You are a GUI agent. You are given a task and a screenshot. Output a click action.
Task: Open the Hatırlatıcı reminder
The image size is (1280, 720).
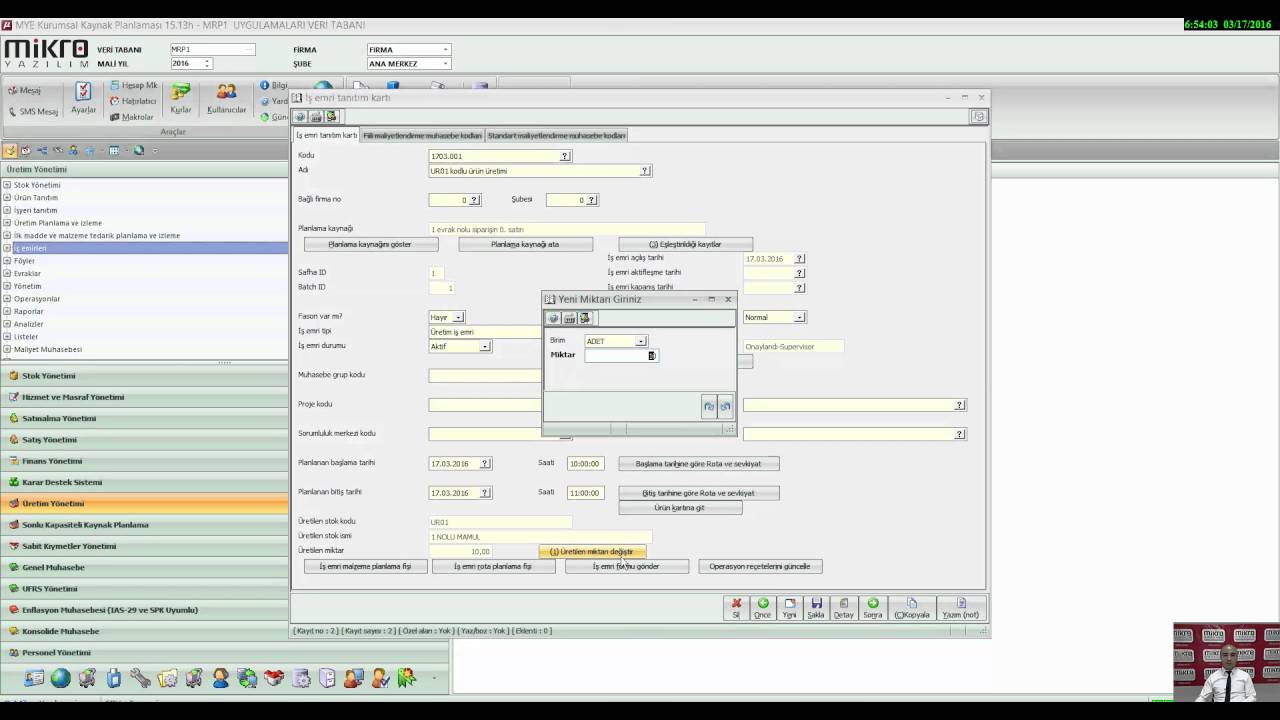[x=133, y=101]
